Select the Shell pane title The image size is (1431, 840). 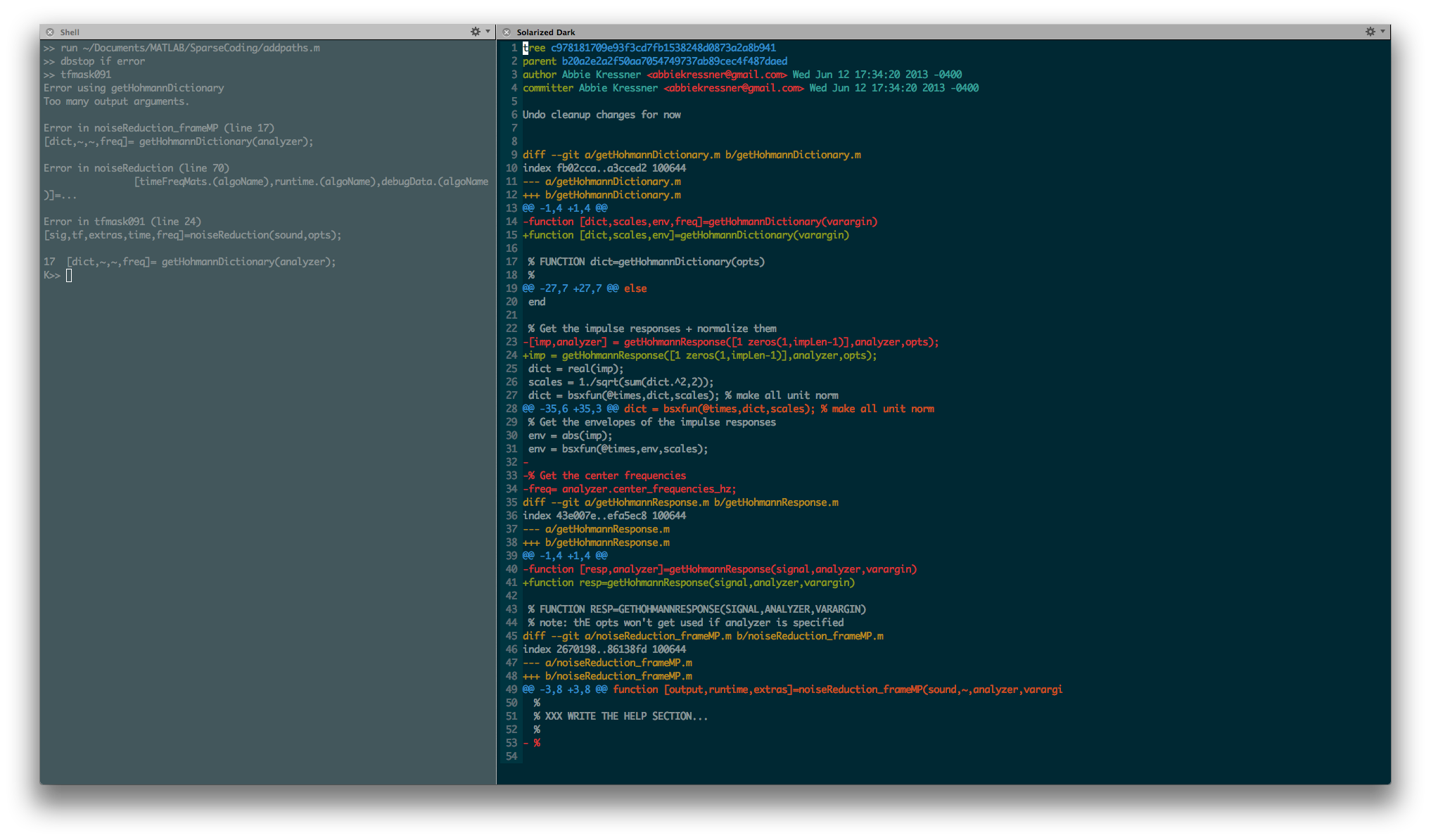coord(70,32)
